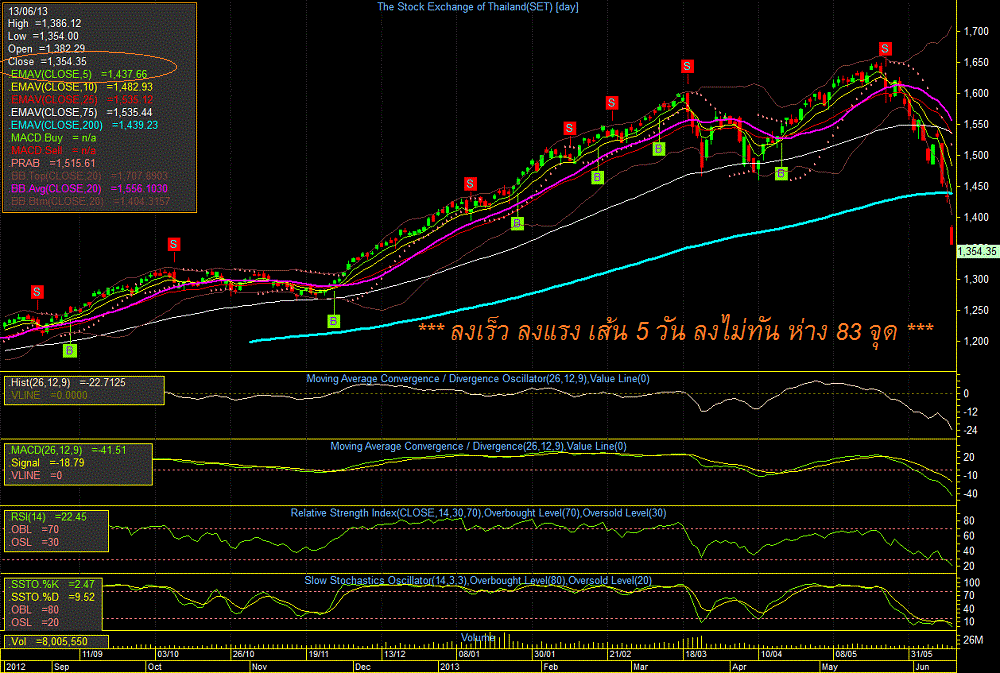Click the Dec month label on the time axis
Image resolution: width=1000 pixels, height=673 pixels.
point(363,667)
